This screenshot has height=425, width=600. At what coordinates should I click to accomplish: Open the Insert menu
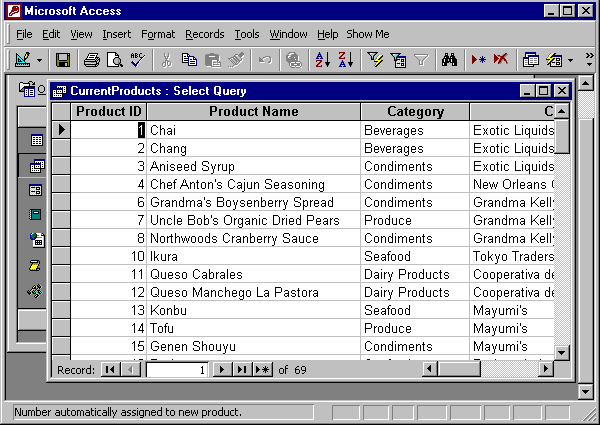116,34
